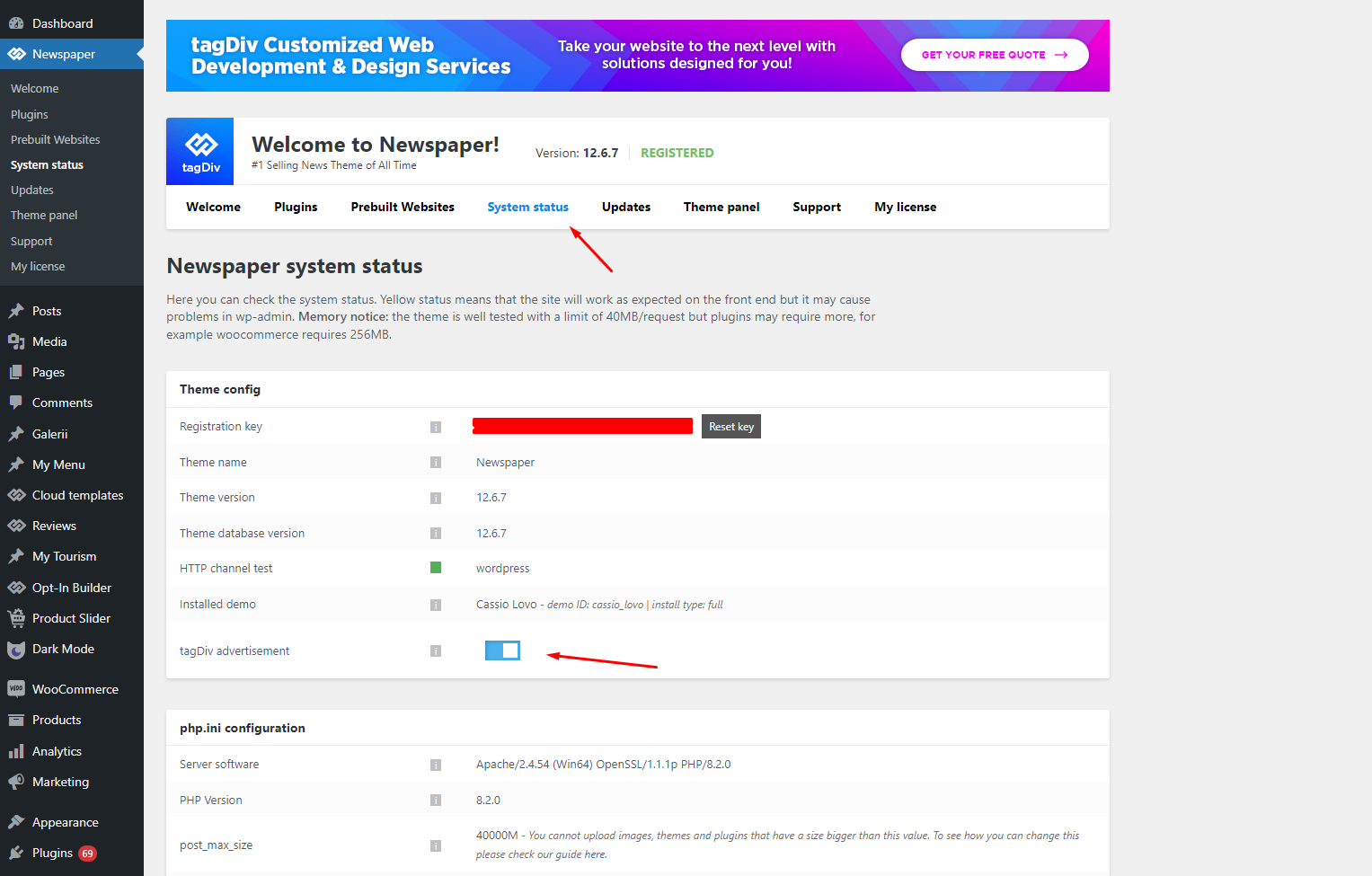Click the Dark Mode moon icon
This screenshot has height=876, width=1372.
[x=16, y=649]
